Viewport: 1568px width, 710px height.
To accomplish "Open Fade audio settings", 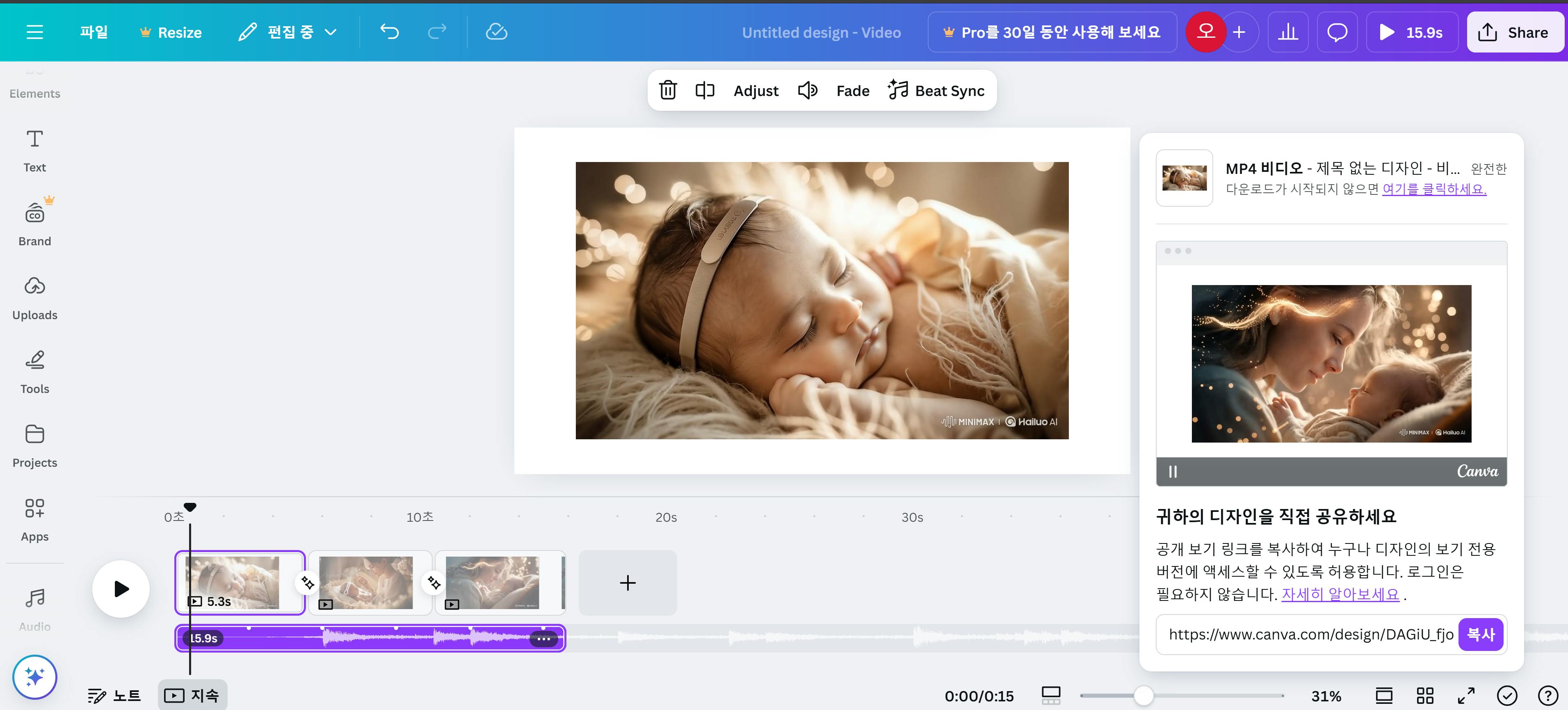I will [851, 90].
